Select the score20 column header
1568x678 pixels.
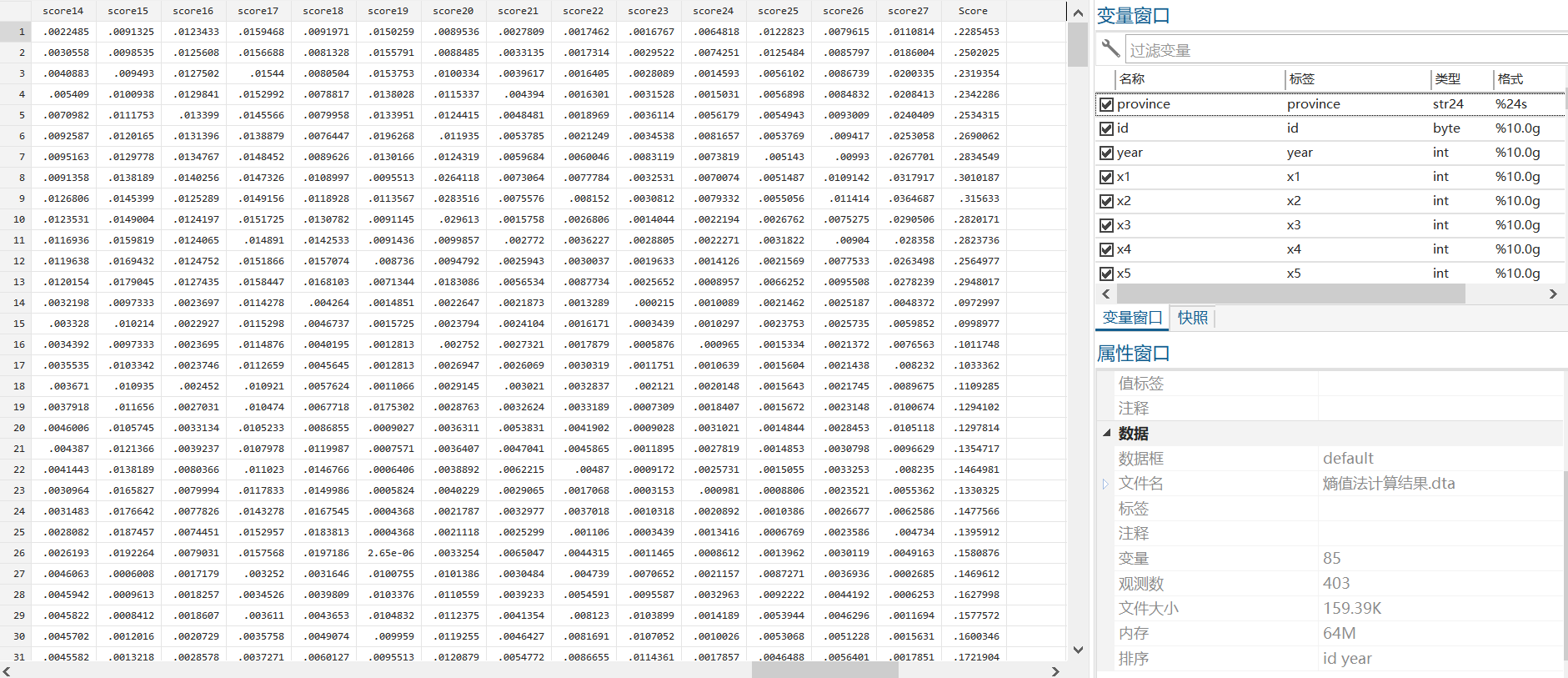pos(453,11)
